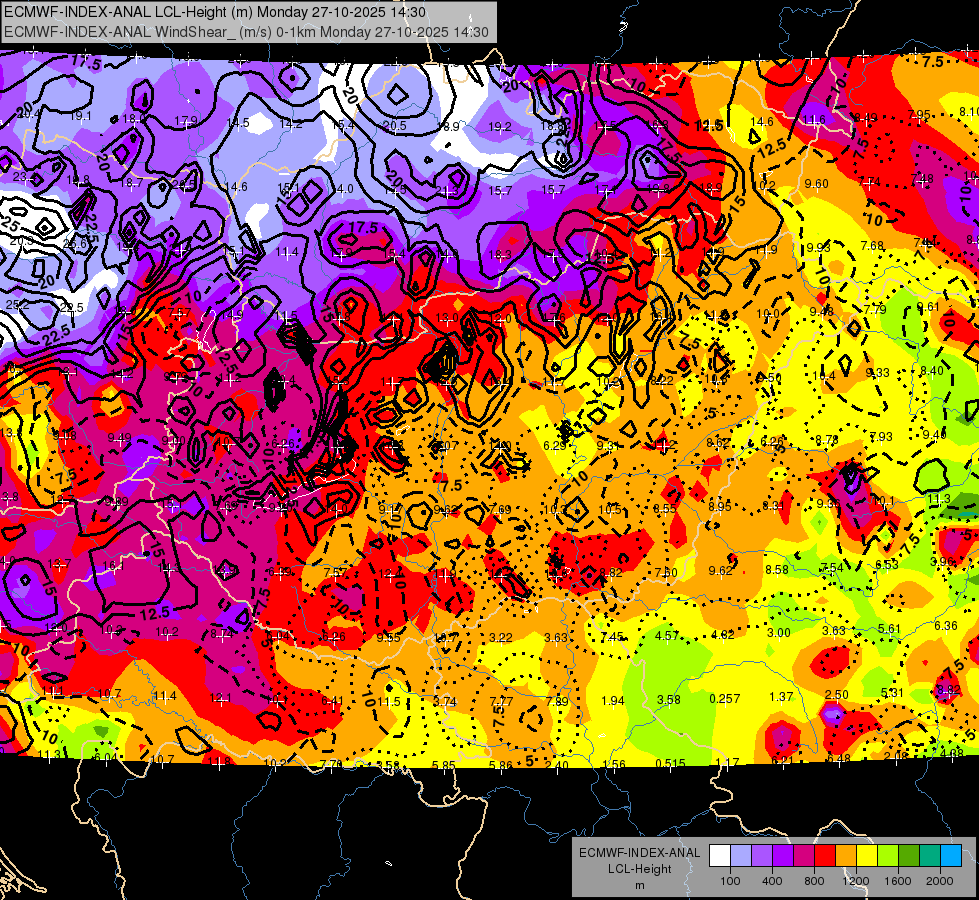The height and width of the screenshot is (900, 979).
Task: Click the 4.57 grid value
Action: coord(667,635)
